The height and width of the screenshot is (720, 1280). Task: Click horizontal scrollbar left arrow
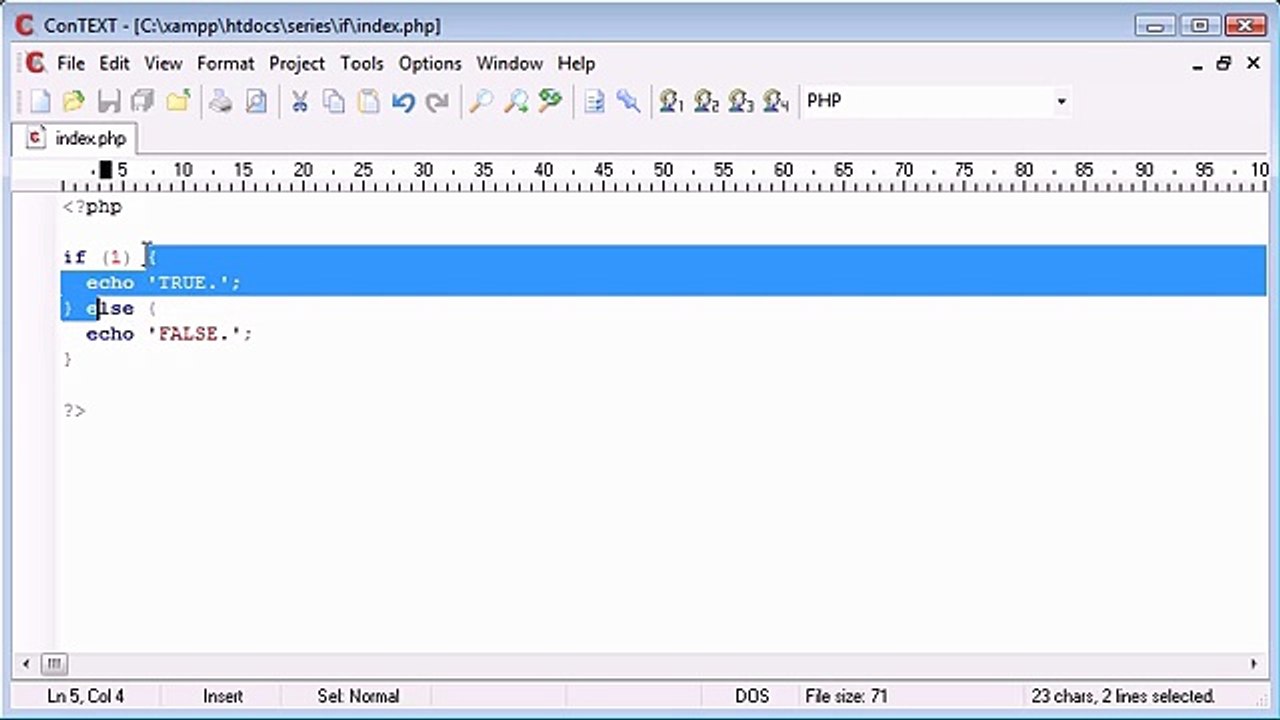(x=26, y=663)
